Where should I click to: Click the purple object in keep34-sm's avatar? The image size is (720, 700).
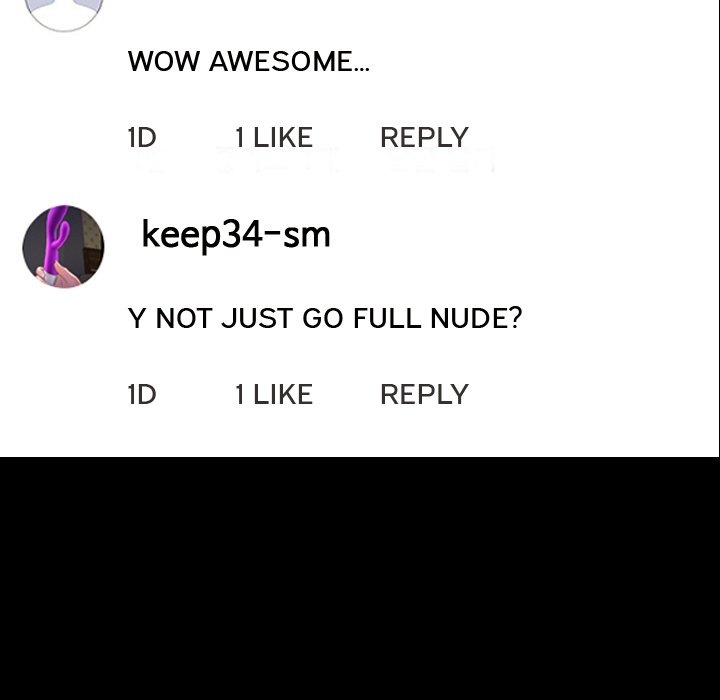(x=57, y=238)
